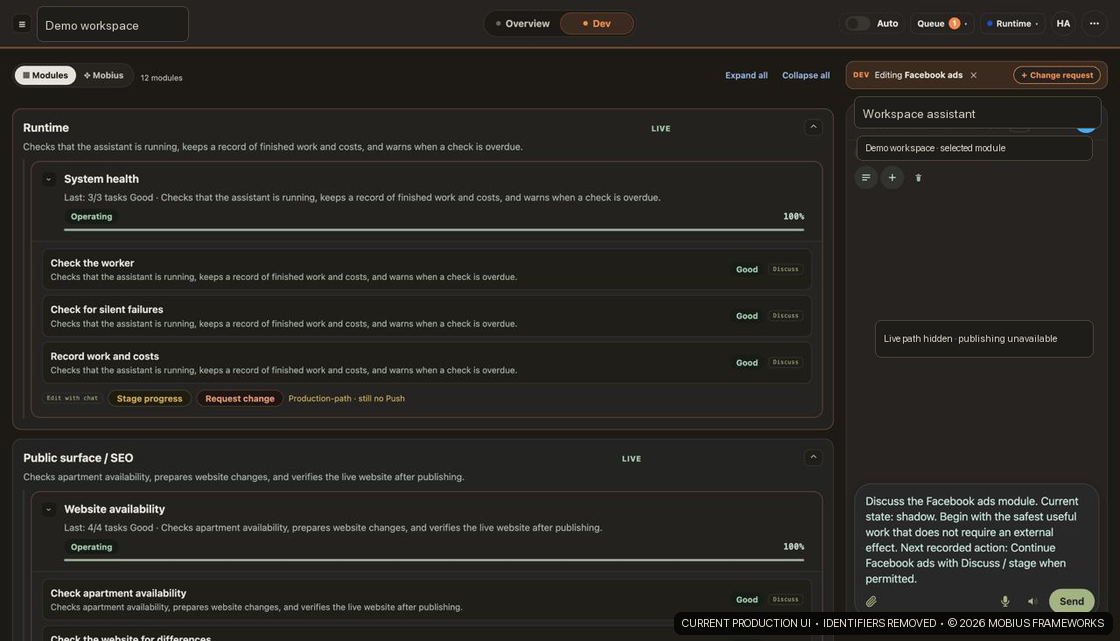Switch to the Dev tab

coord(596,24)
